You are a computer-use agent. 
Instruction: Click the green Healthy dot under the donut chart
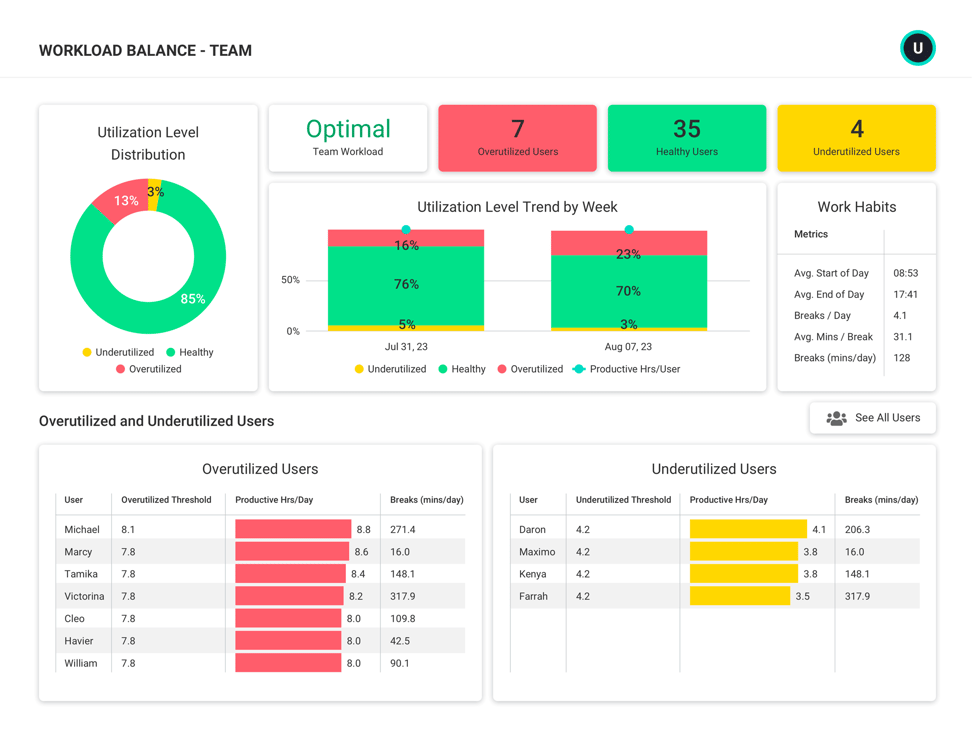[x=172, y=352]
